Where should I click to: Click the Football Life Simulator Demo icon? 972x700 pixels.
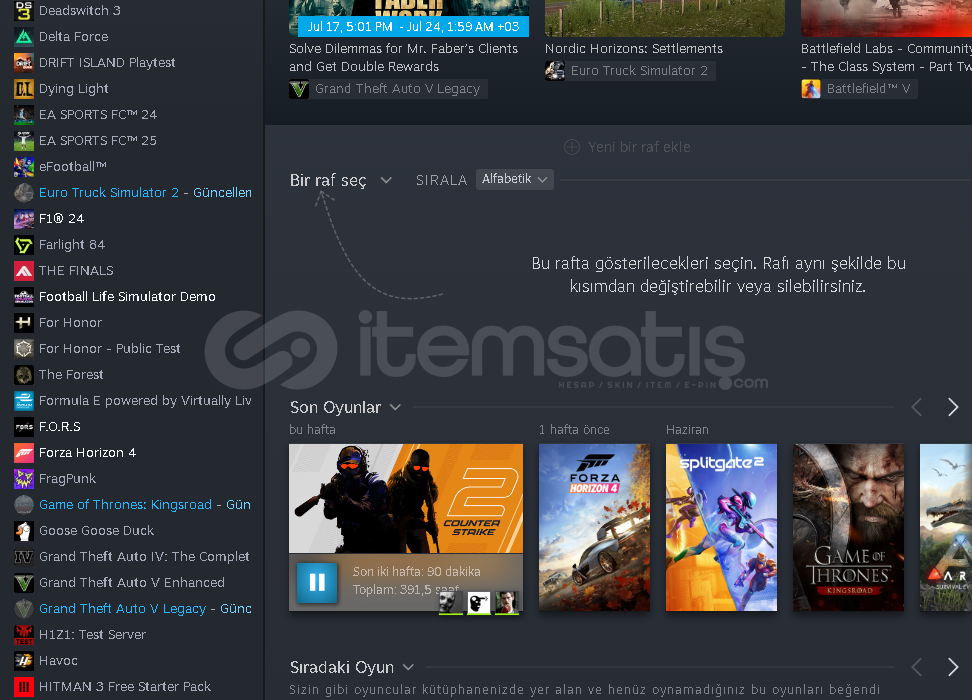pos(24,297)
